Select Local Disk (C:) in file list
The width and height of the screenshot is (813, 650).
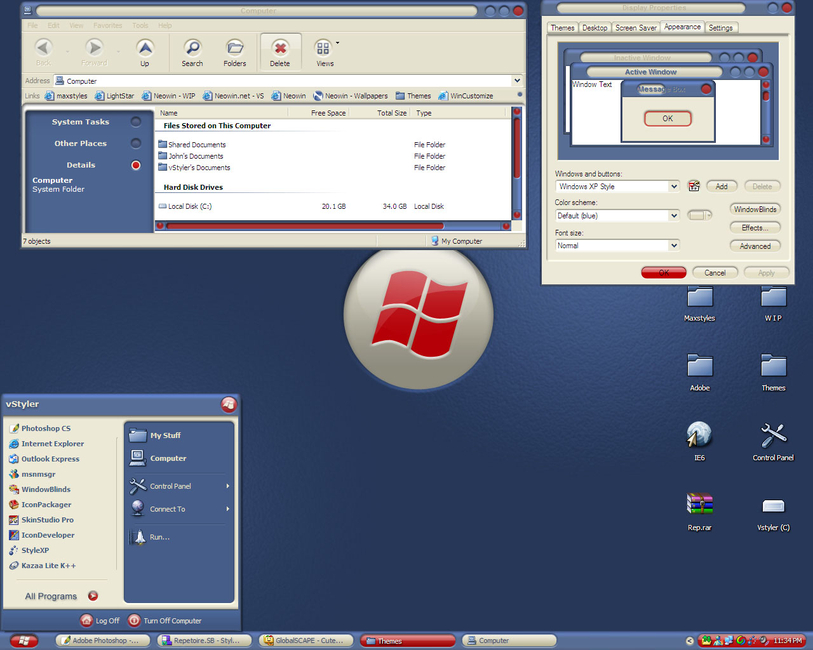[185, 206]
